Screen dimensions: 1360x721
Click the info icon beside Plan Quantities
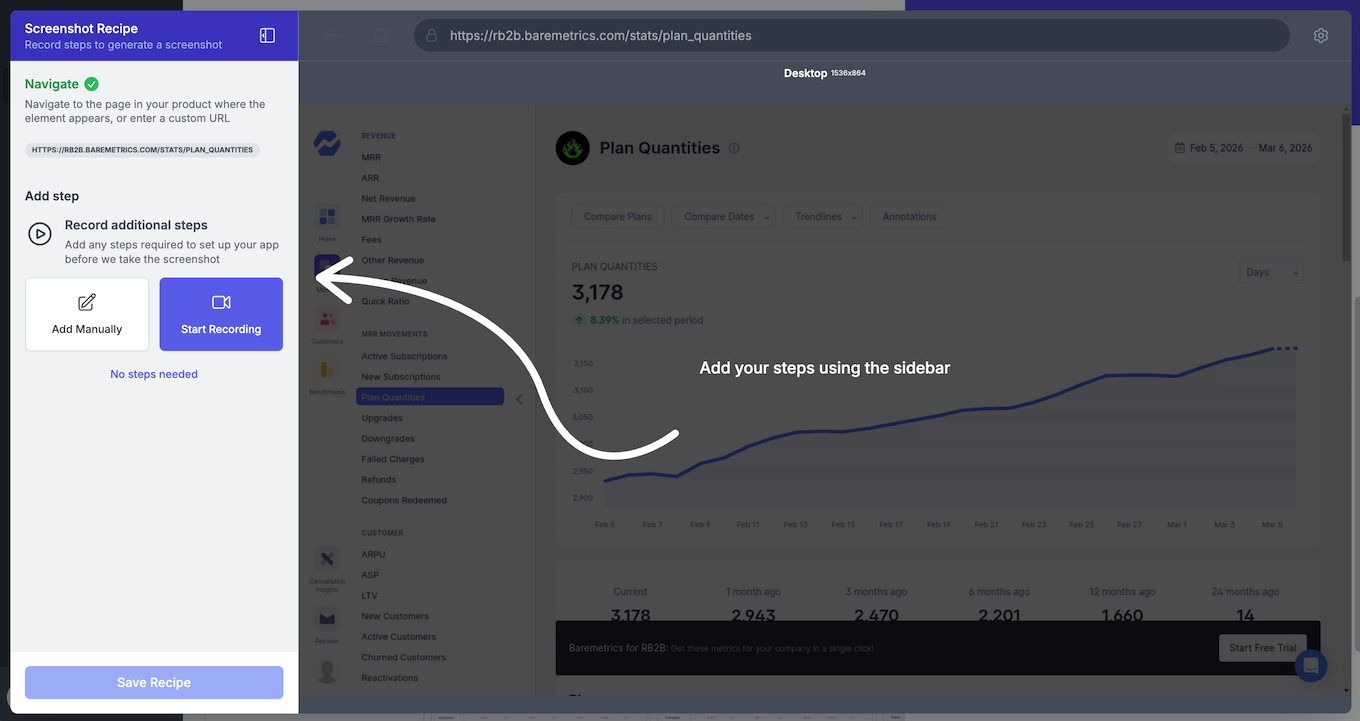(734, 148)
